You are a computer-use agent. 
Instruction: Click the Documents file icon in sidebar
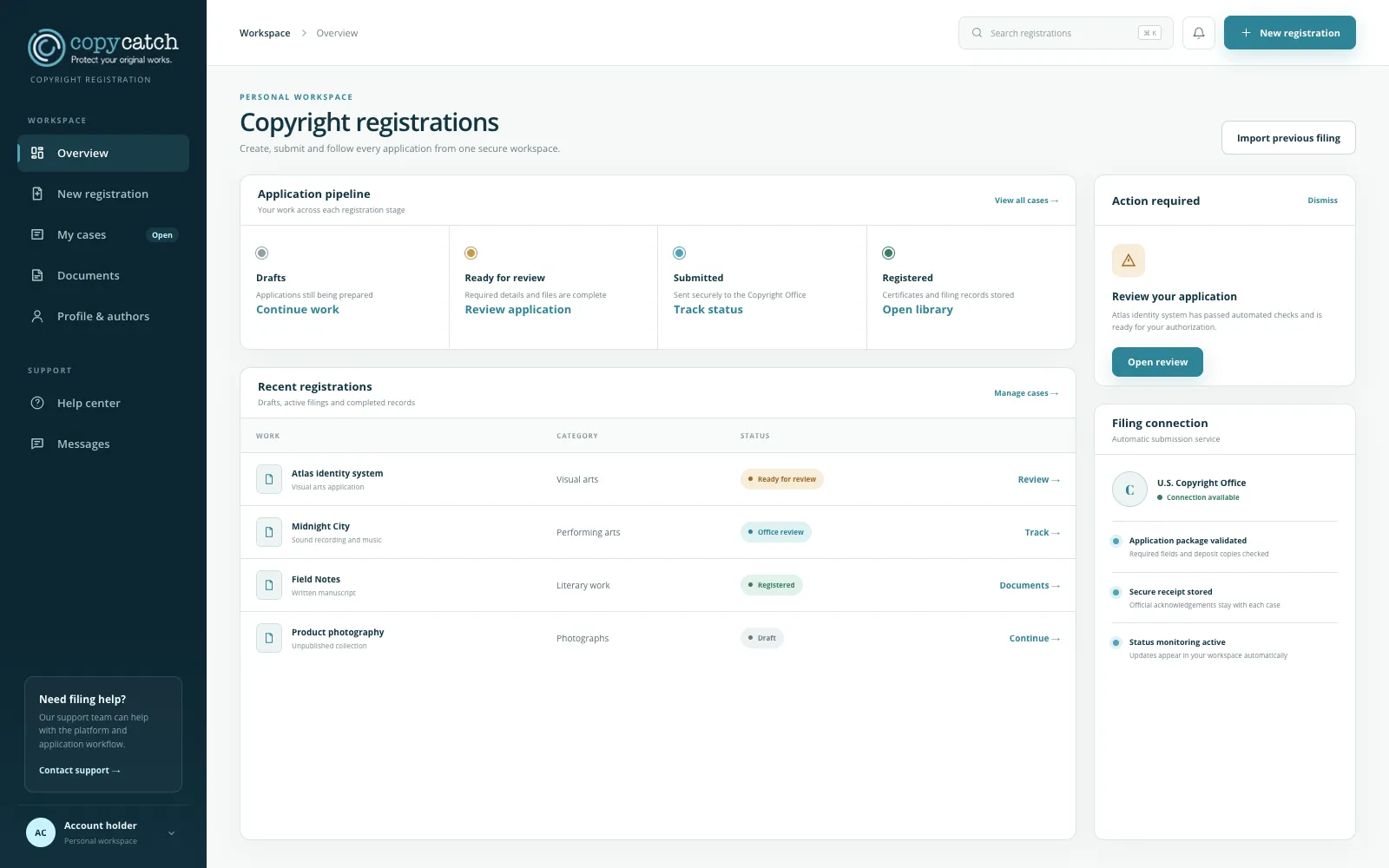(37, 275)
